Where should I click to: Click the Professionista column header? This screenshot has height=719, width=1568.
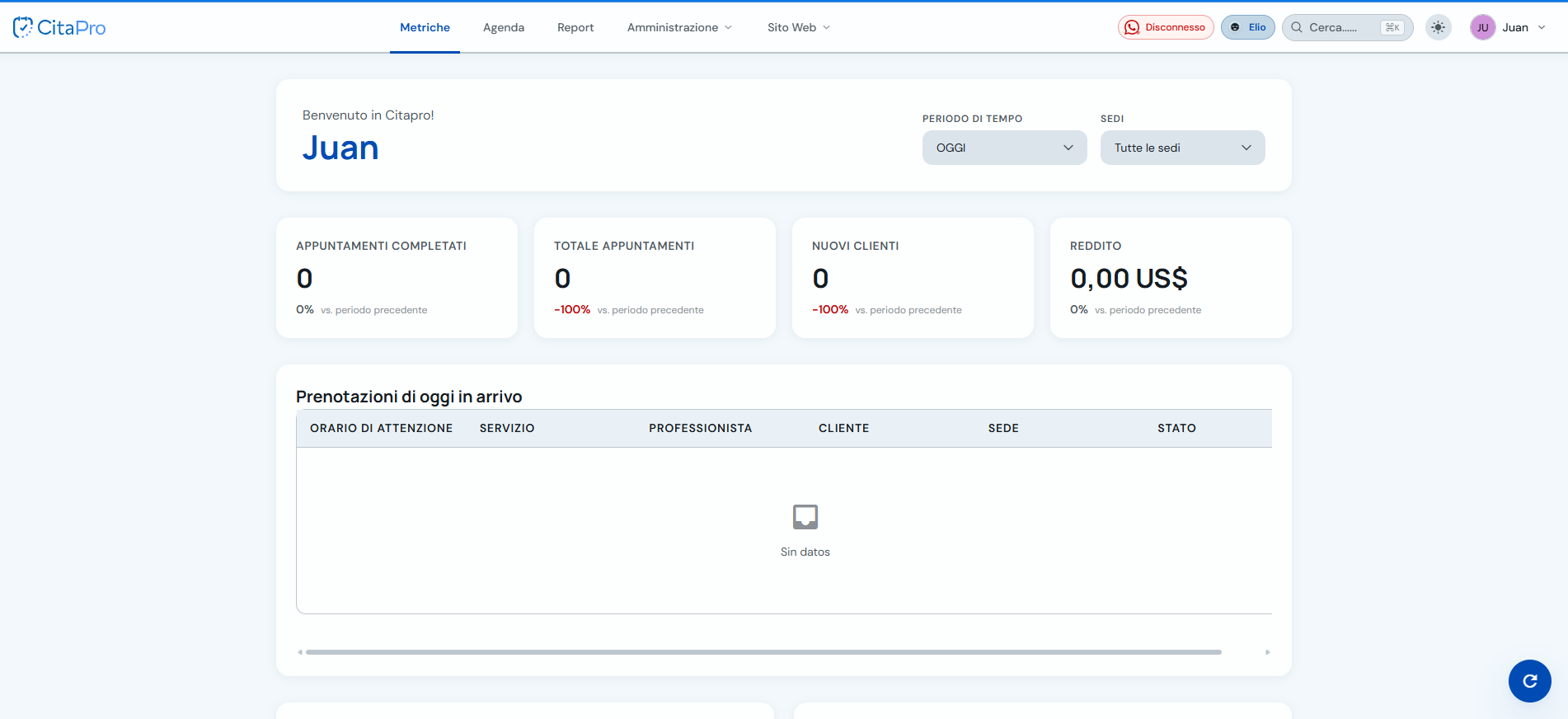[x=700, y=428]
